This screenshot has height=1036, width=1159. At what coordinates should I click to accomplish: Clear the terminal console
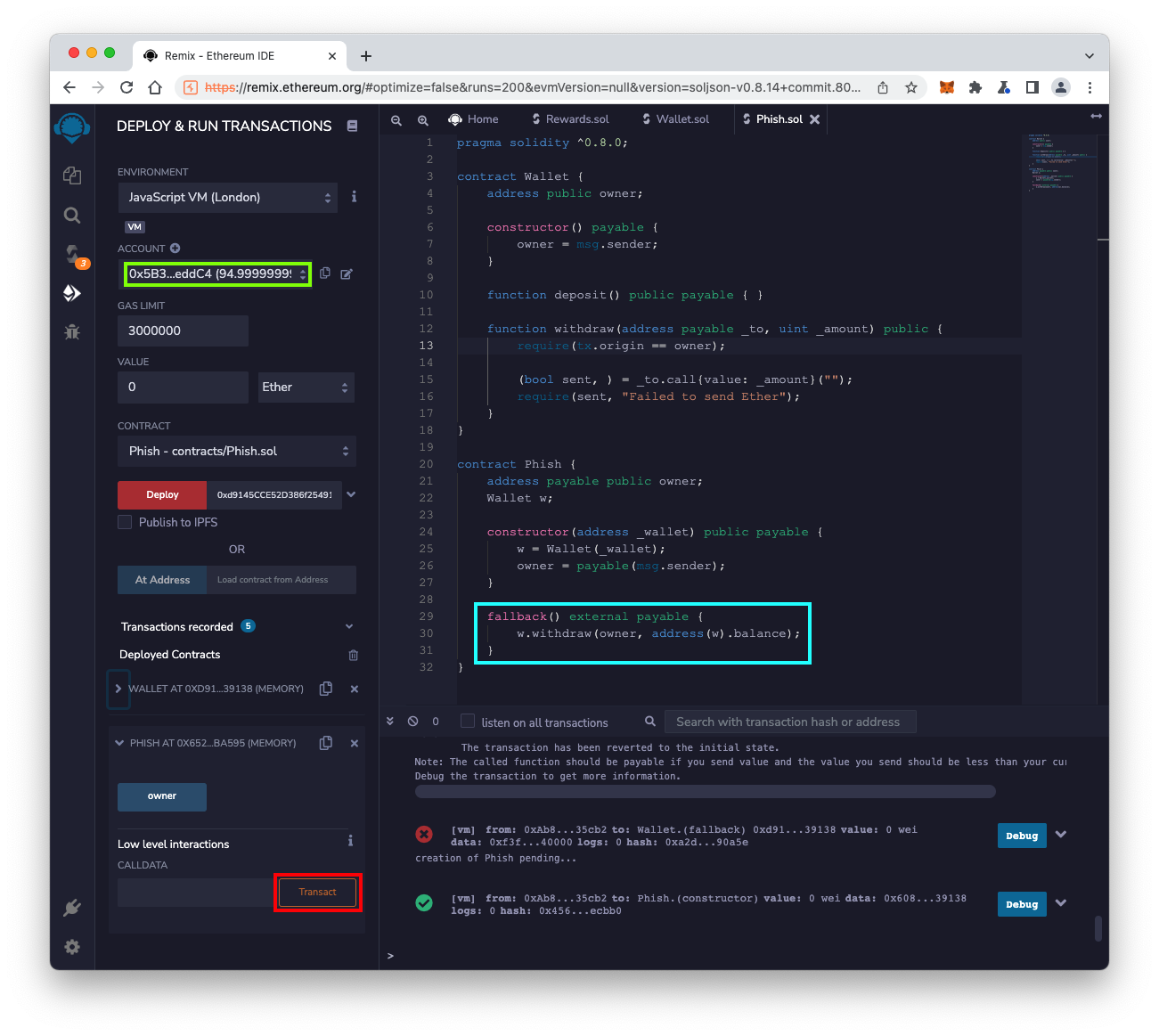point(413,722)
